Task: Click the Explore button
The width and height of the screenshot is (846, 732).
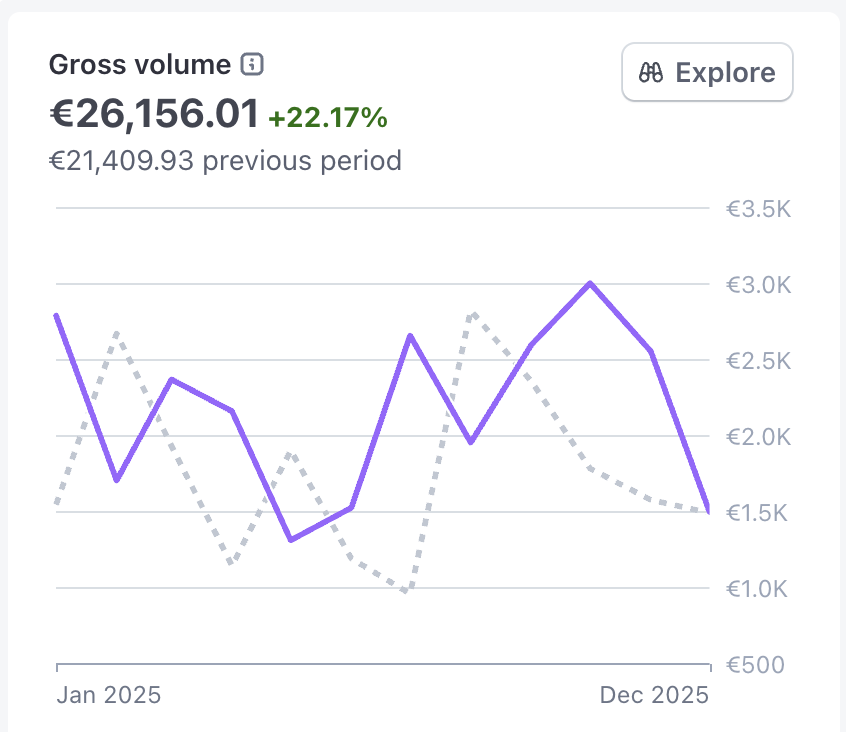Action: click(707, 72)
